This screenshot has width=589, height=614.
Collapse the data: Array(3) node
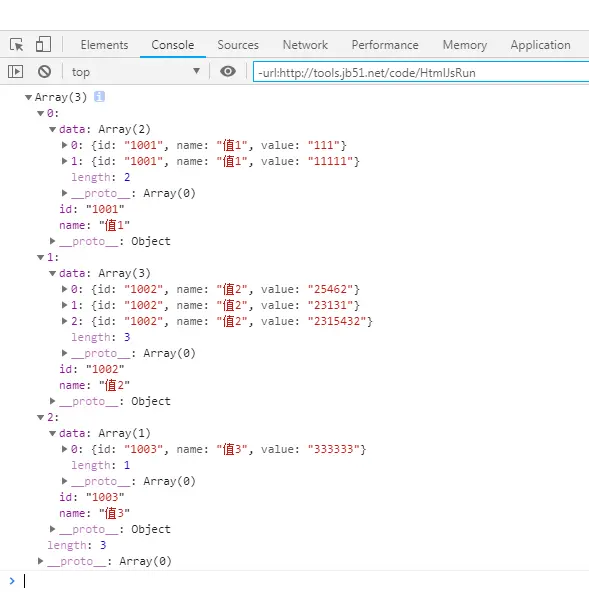click(x=52, y=273)
